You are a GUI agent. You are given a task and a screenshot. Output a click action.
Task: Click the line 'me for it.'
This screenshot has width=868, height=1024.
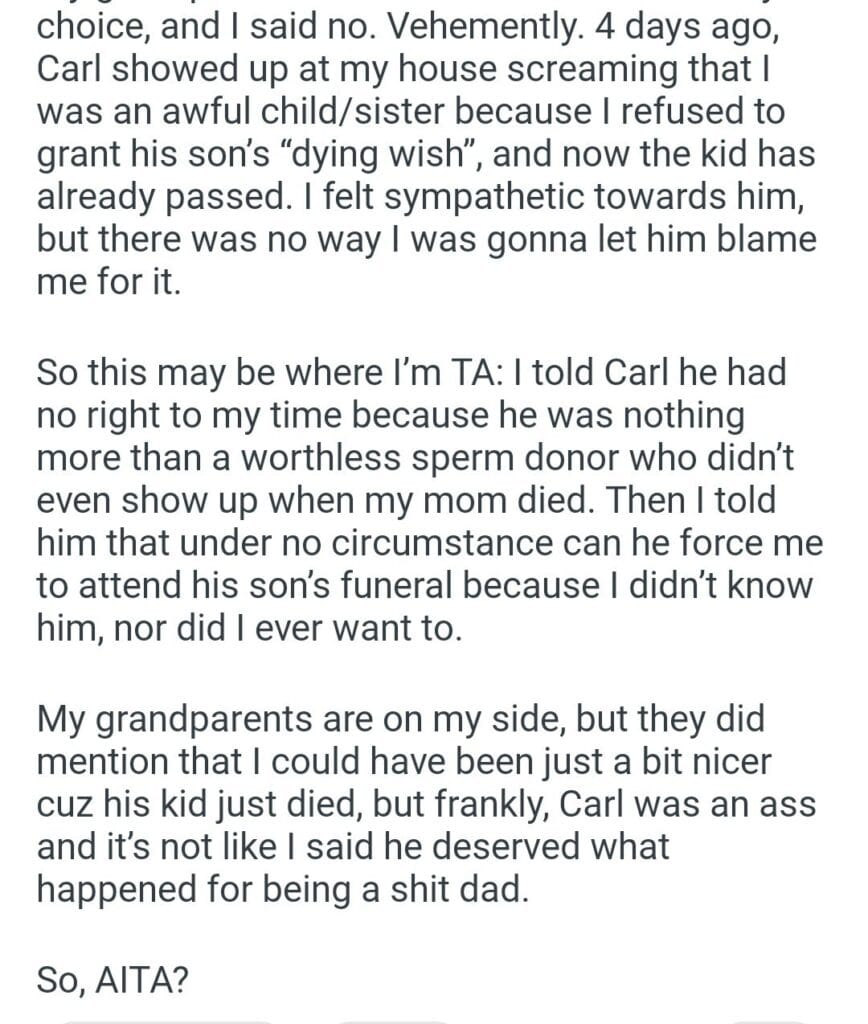coord(110,284)
